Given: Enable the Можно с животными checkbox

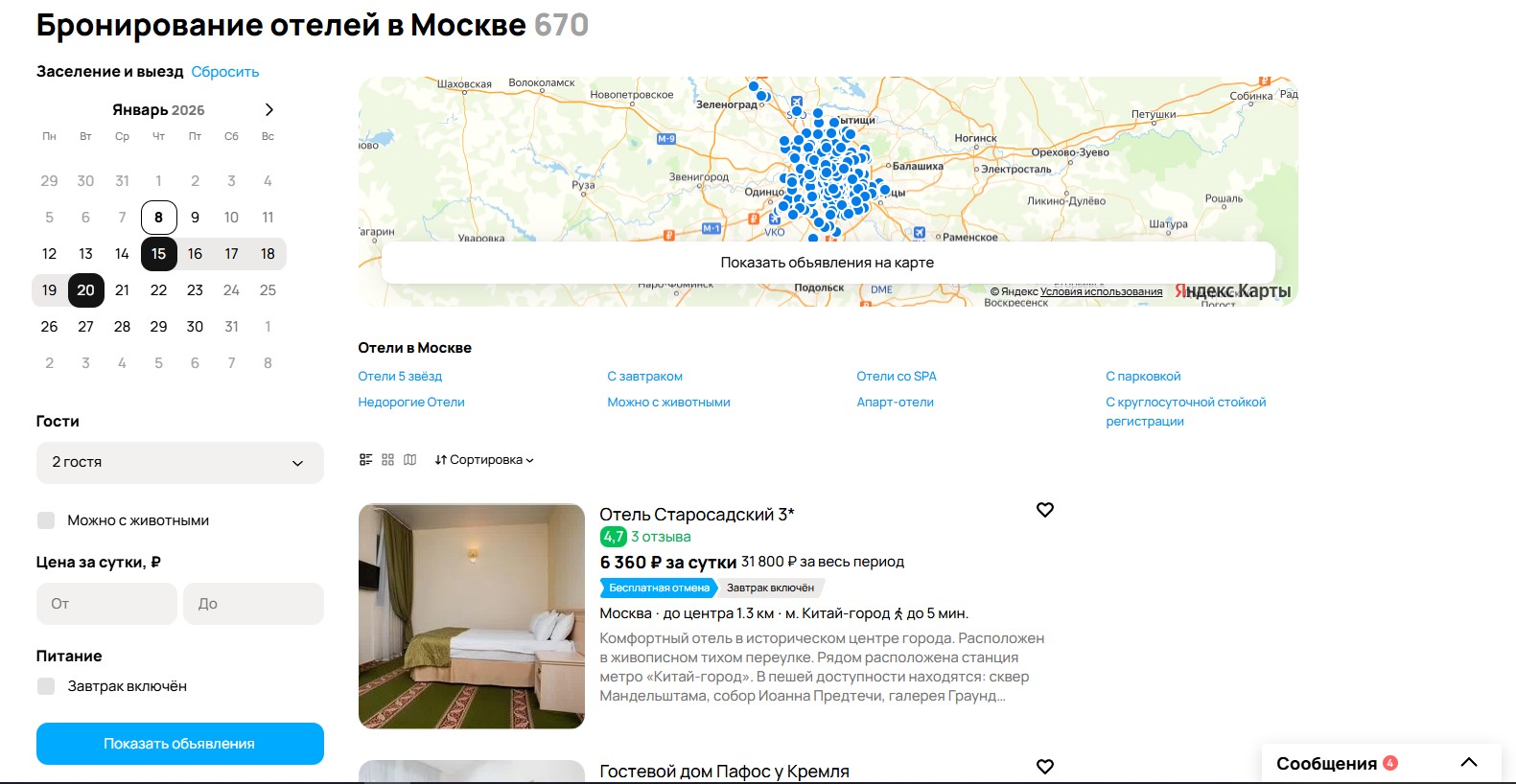Looking at the screenshot, I should 46,520.
